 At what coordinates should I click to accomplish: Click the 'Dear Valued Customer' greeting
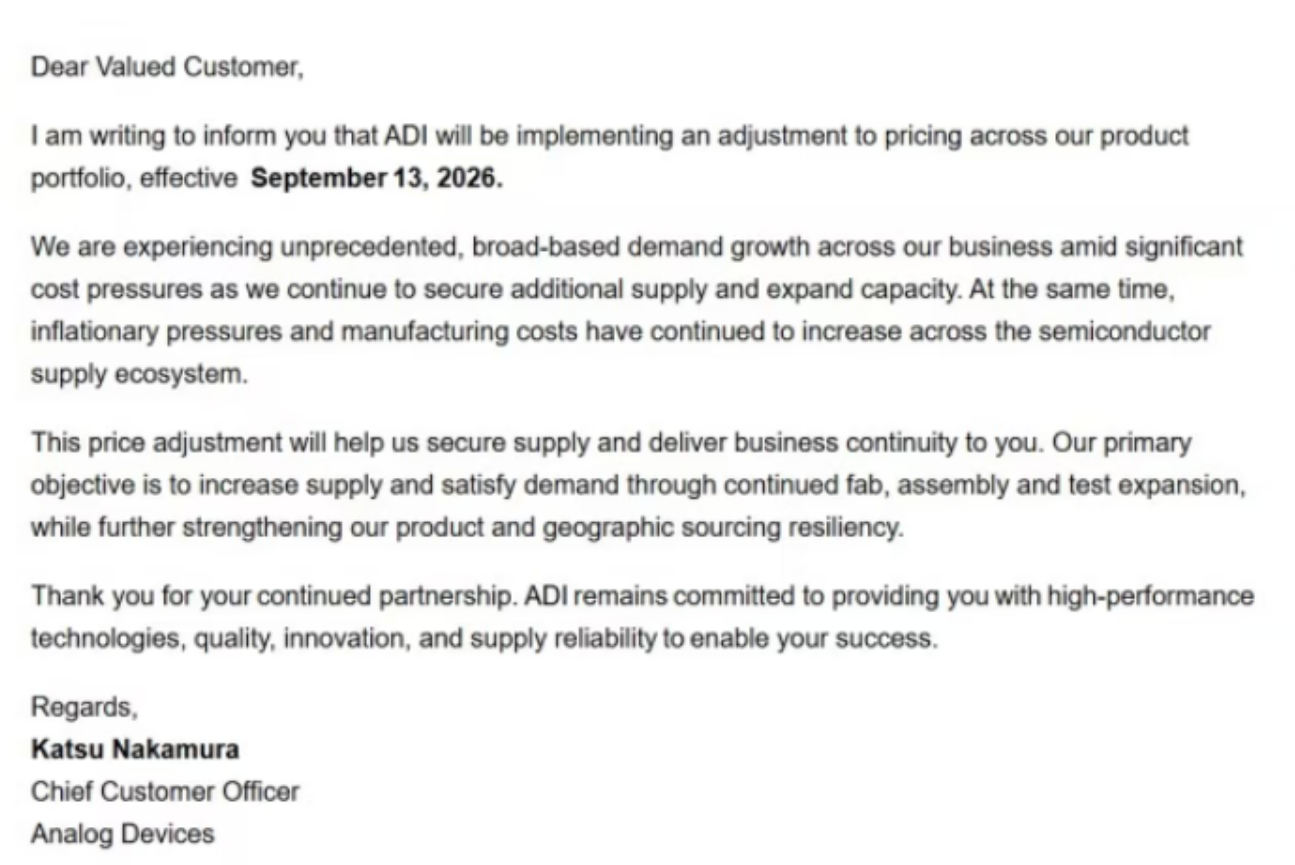click(x=166, y=68)
